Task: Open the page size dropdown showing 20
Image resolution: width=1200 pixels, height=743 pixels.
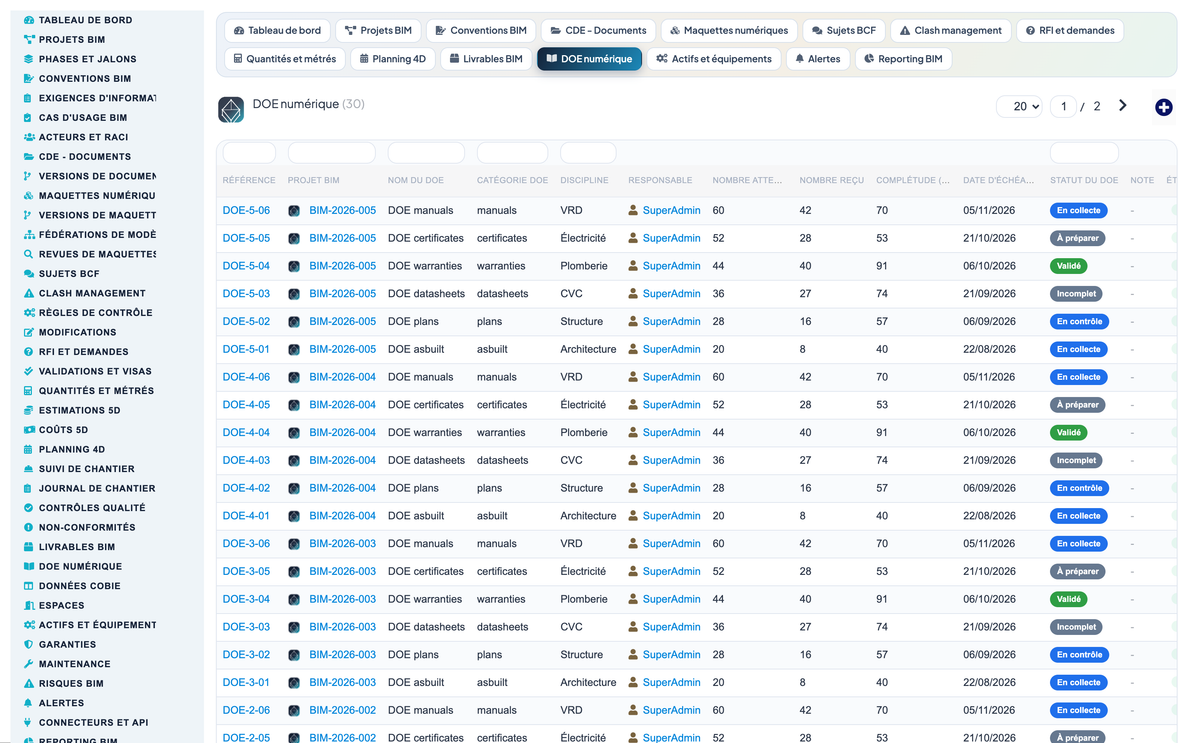Action: coord(1019,106)
